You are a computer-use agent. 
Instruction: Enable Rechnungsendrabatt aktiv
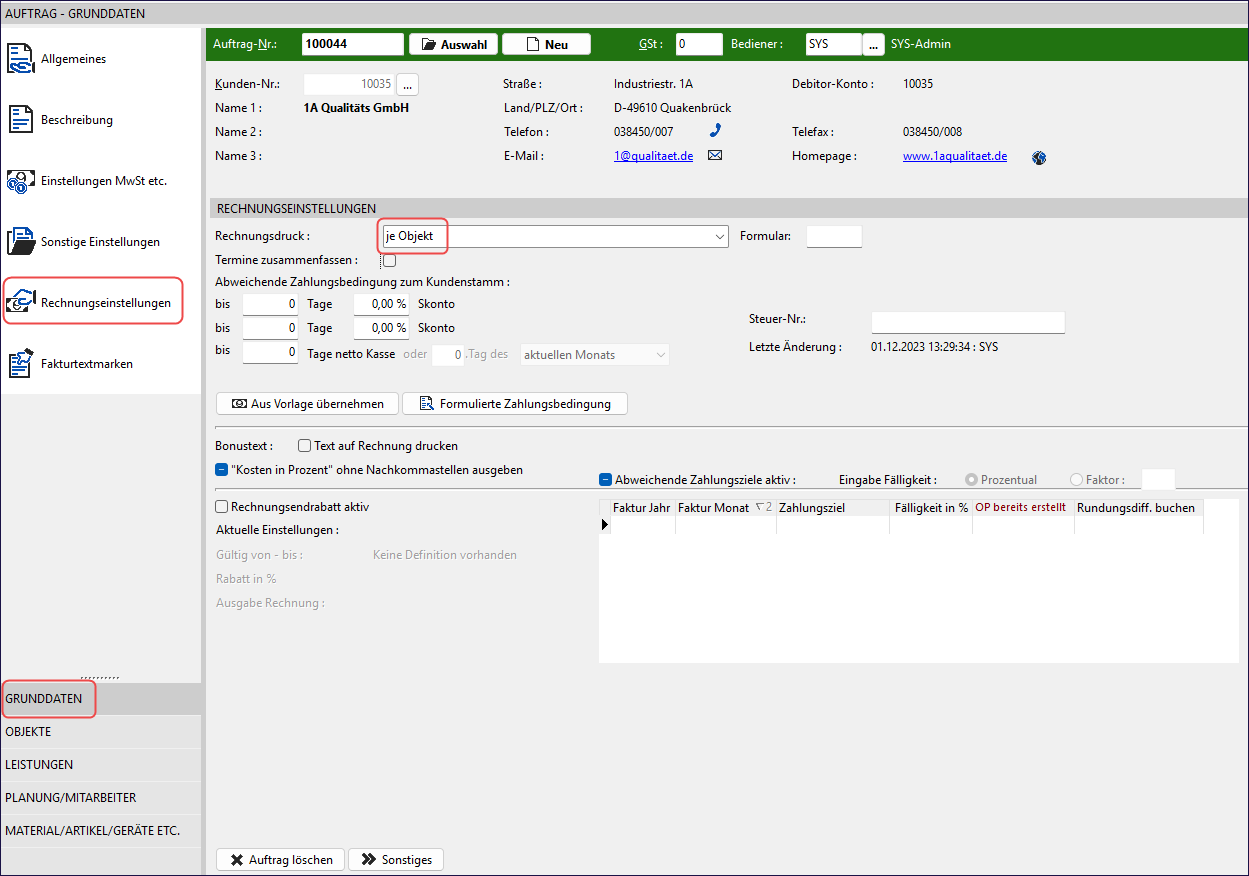(222, 507)
